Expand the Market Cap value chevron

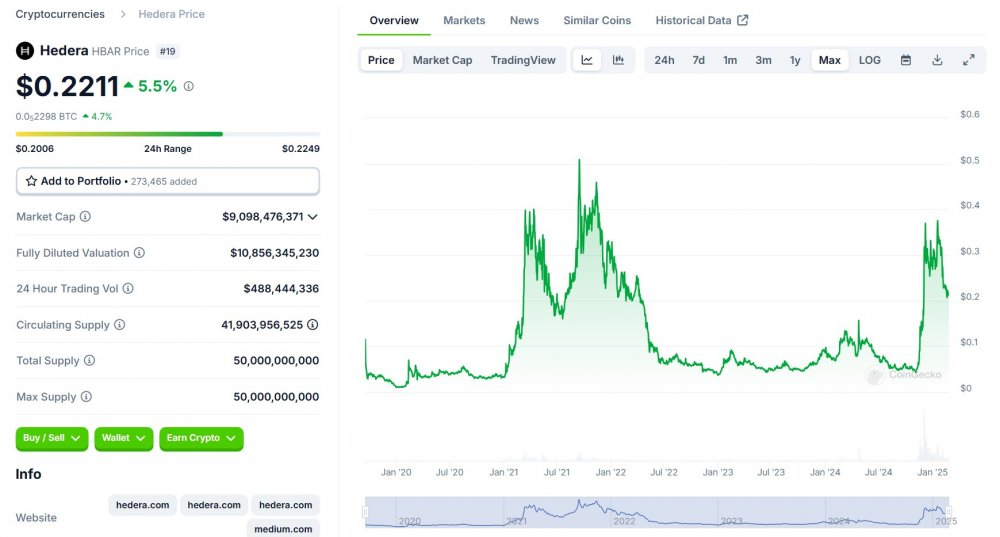(x=312, y=217)
